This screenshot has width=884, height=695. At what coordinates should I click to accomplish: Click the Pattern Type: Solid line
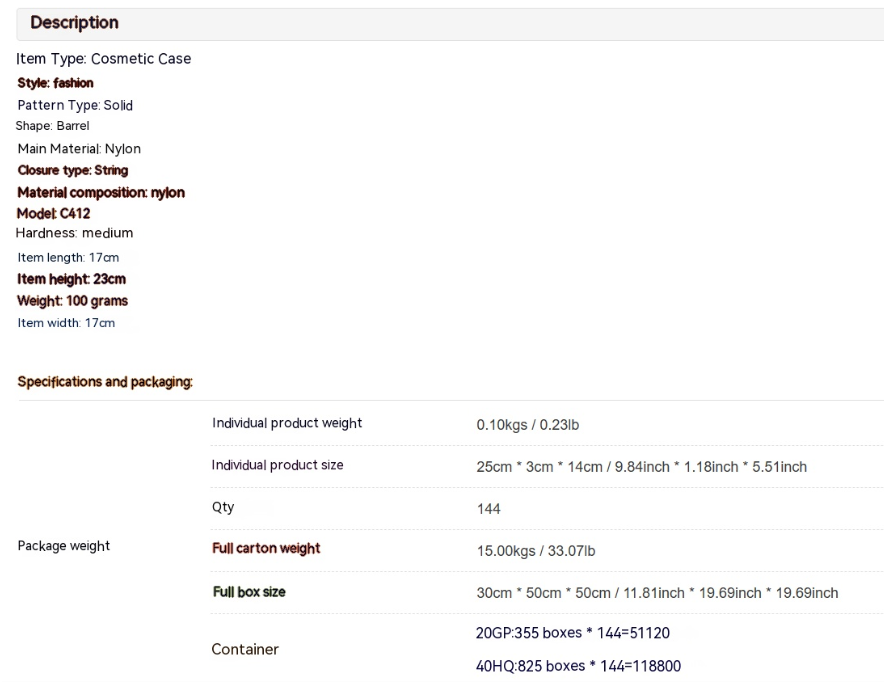pyautogui.click(x=75, y=105)
